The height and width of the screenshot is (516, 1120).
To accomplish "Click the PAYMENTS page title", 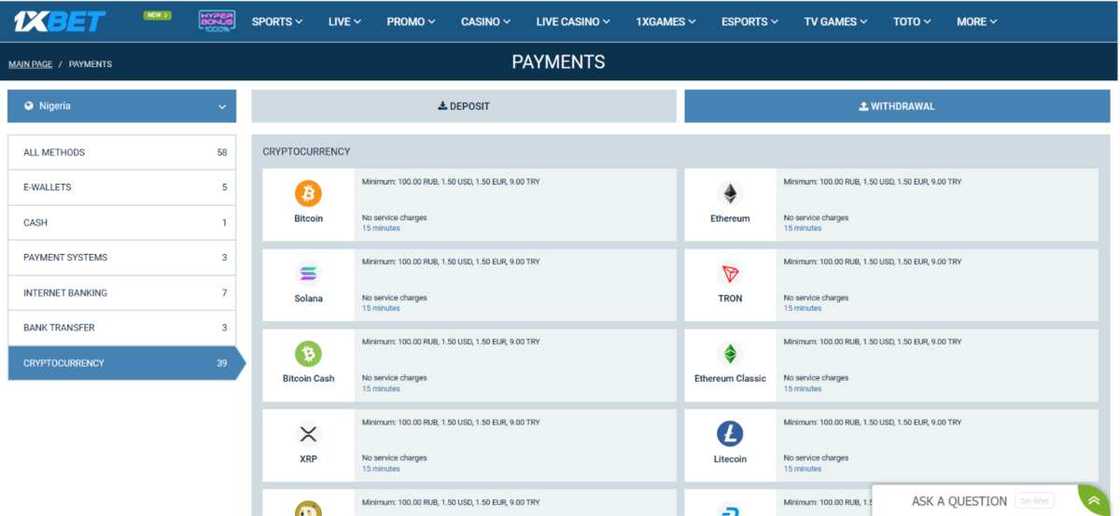I will [x=559, y=62].
